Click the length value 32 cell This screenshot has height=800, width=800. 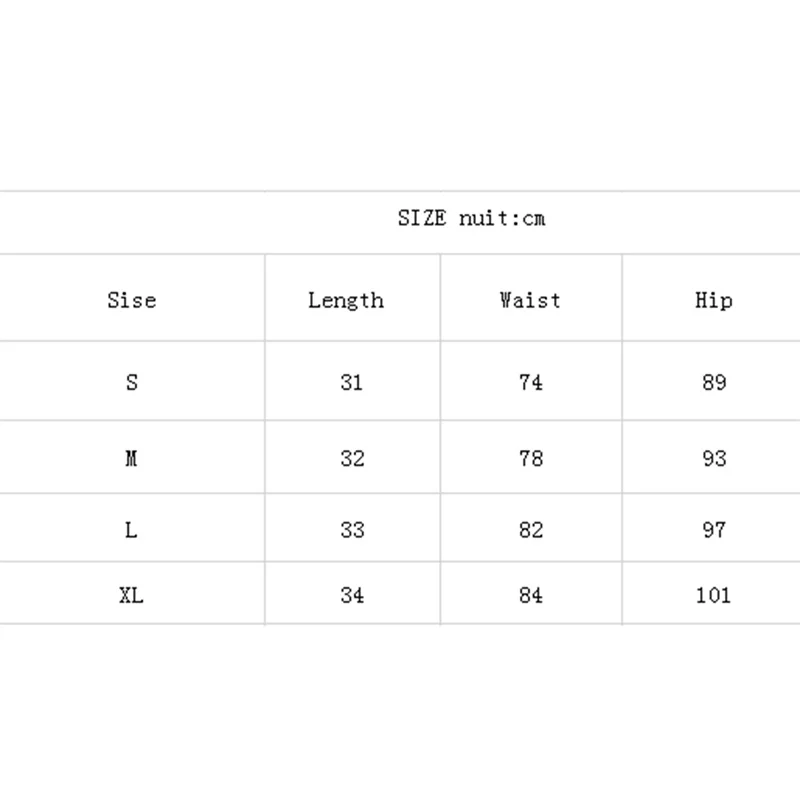352,459
